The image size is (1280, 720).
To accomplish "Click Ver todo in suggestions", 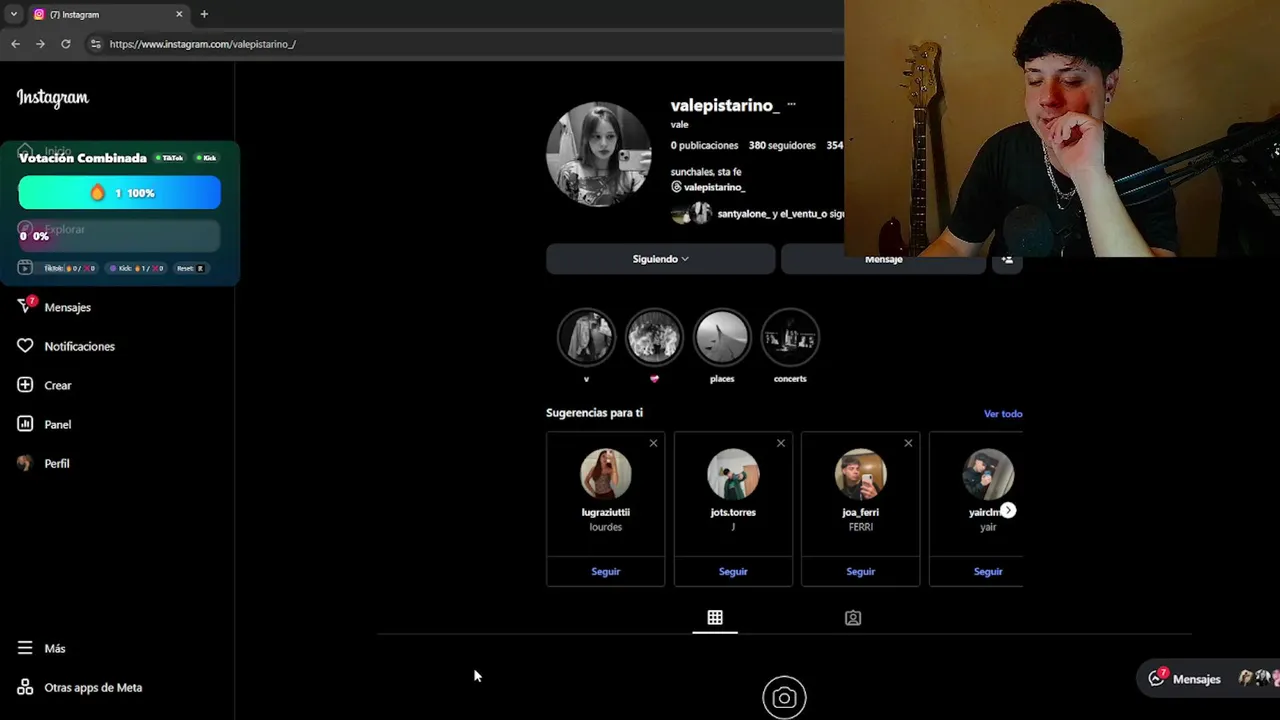I will coord(1003,414).
